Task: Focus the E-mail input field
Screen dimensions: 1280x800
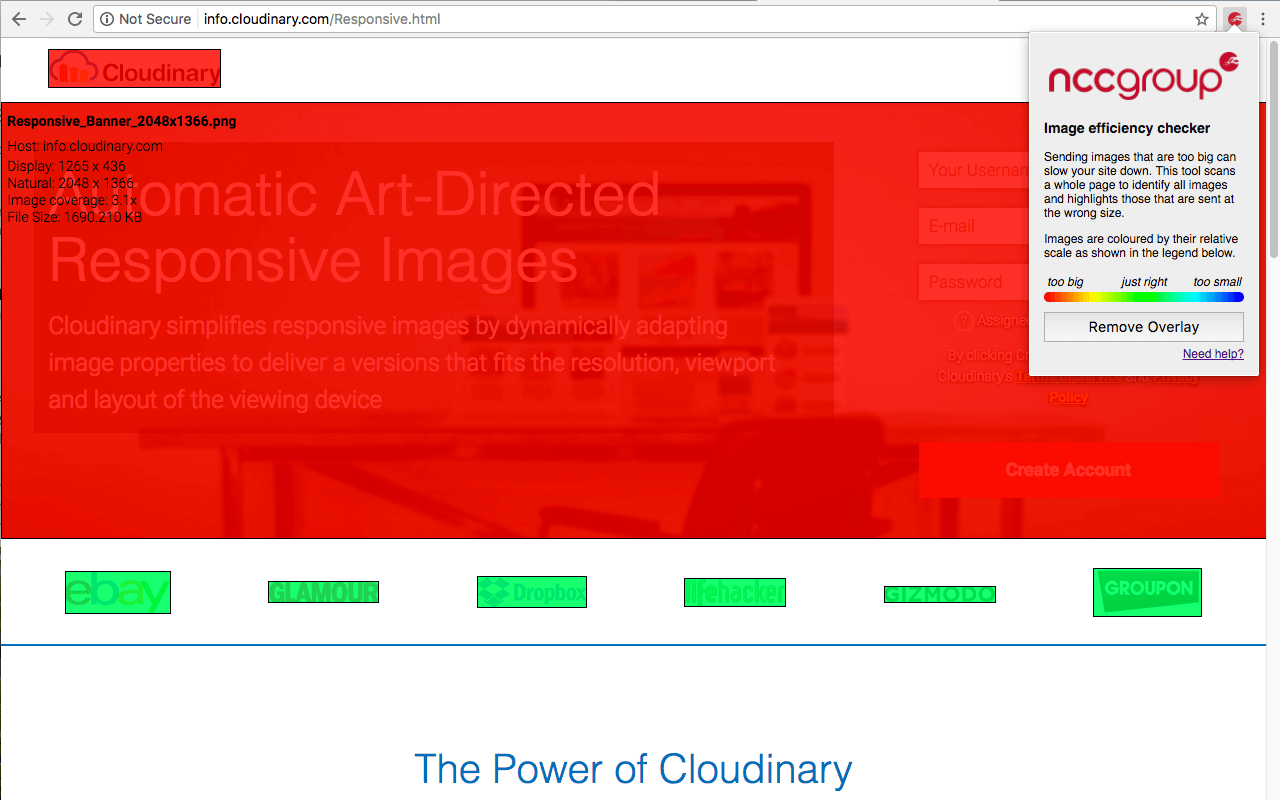Action: click(x=974, y=226)
